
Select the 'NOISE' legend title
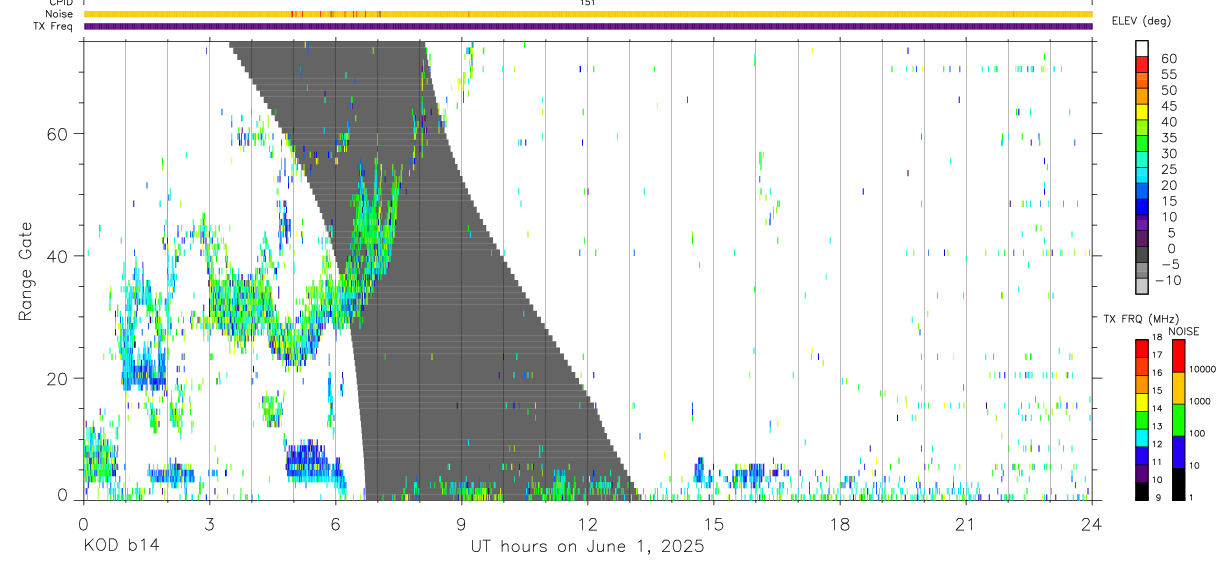click(1183, 331)
